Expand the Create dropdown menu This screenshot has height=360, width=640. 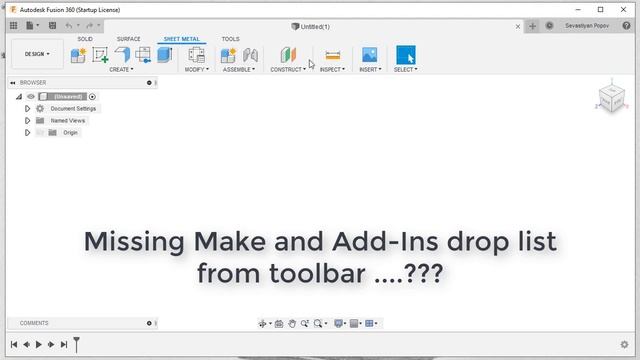(x=121, y=69)
